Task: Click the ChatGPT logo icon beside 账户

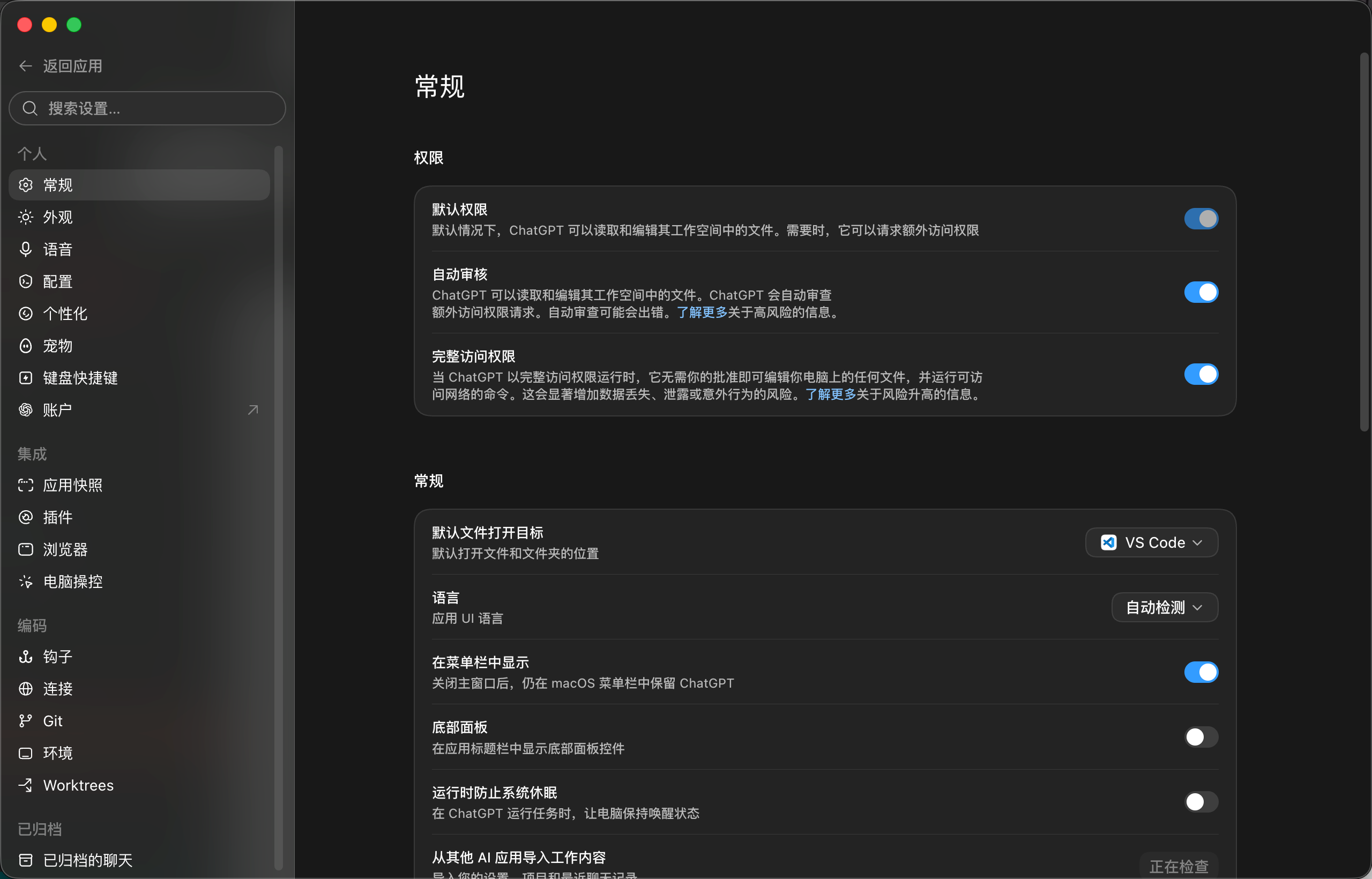Action: [26, 410]
